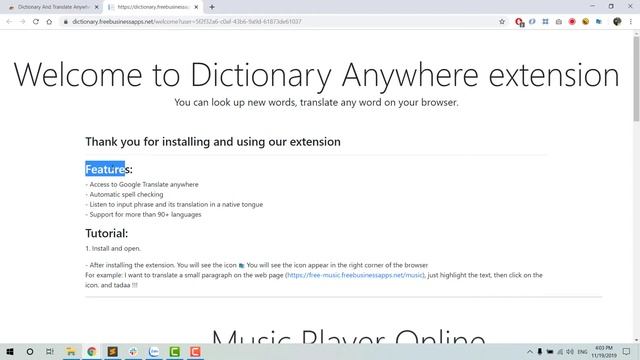The image size is (640, 360).
Task: Click the blue four-squares extension icon
Action: (x=545, y=21)
